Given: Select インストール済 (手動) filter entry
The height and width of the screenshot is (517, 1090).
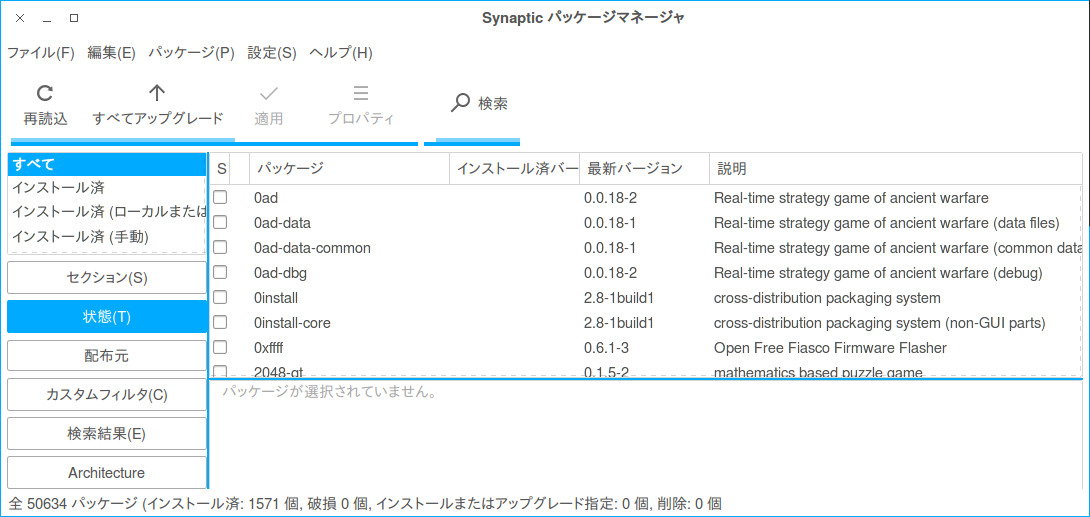Looking at the screenshot, I should coord(106,237).
